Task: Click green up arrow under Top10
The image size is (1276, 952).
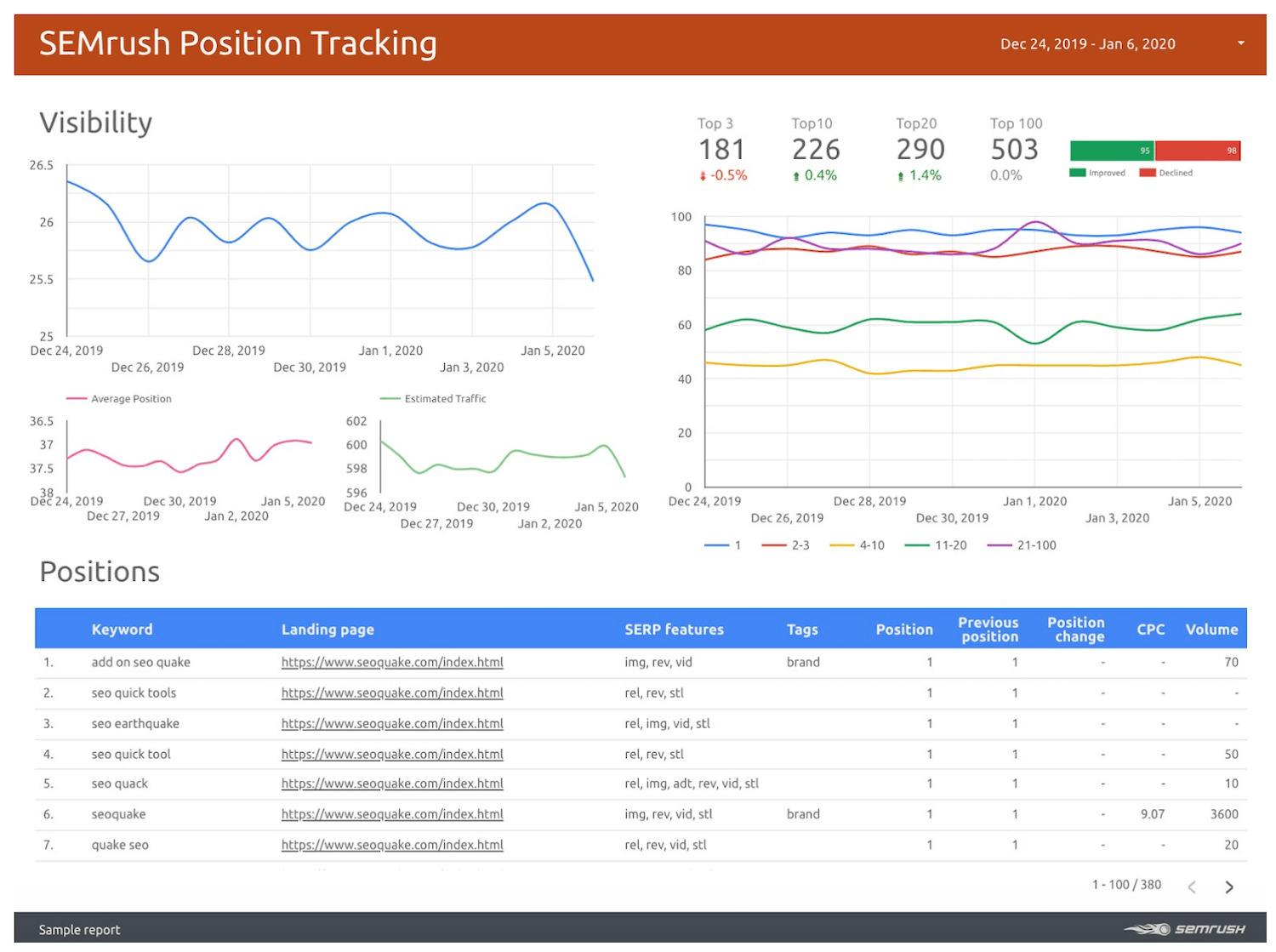Action: point(796,176)
